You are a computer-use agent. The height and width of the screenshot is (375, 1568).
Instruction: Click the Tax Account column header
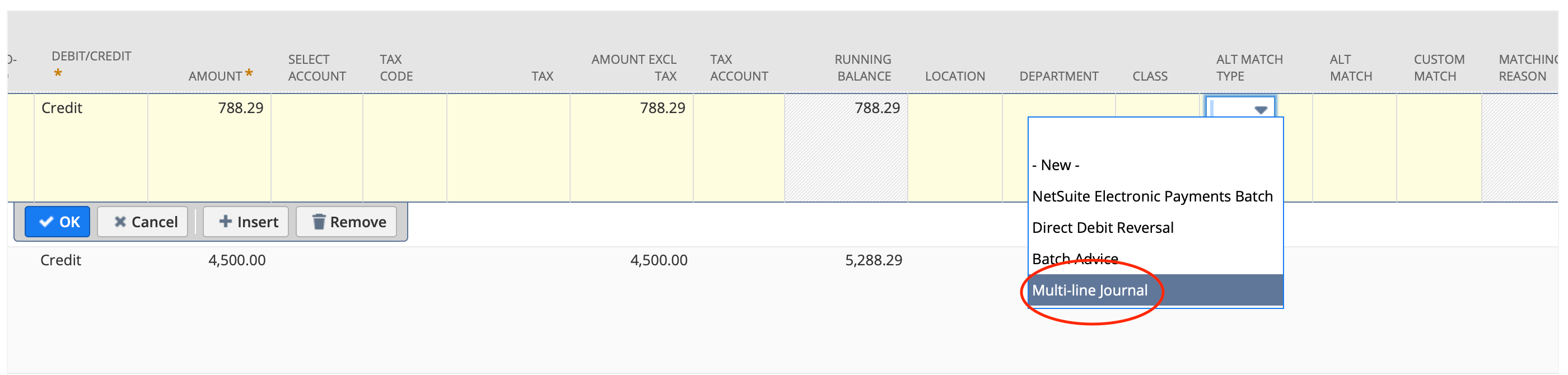tap(739, 68)
